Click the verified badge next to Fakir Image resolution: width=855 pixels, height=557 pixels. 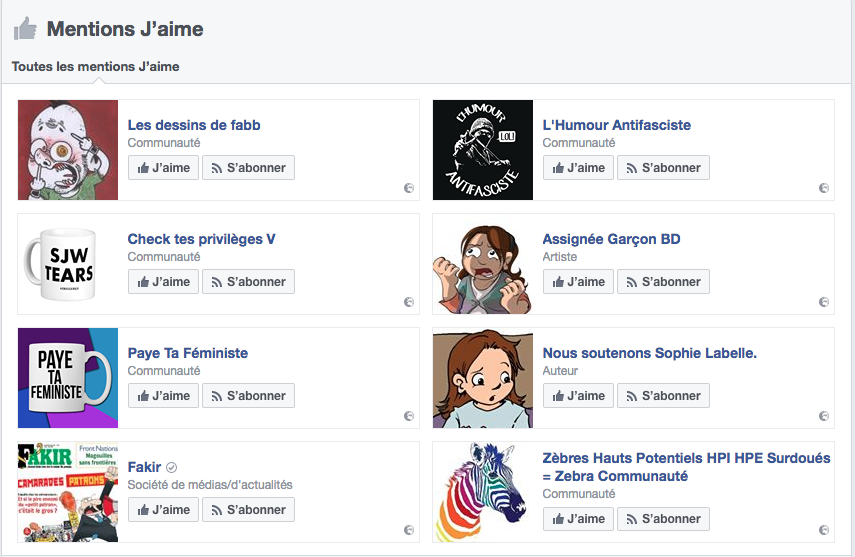point(171,468)
